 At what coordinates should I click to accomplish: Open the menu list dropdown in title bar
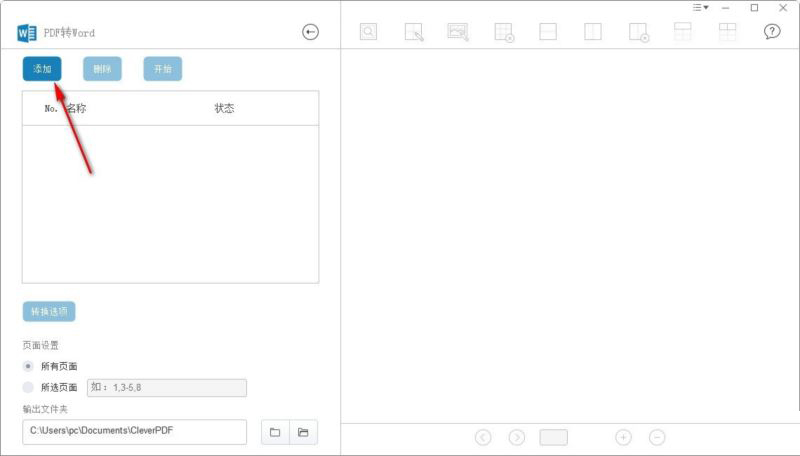click(701, 8)
